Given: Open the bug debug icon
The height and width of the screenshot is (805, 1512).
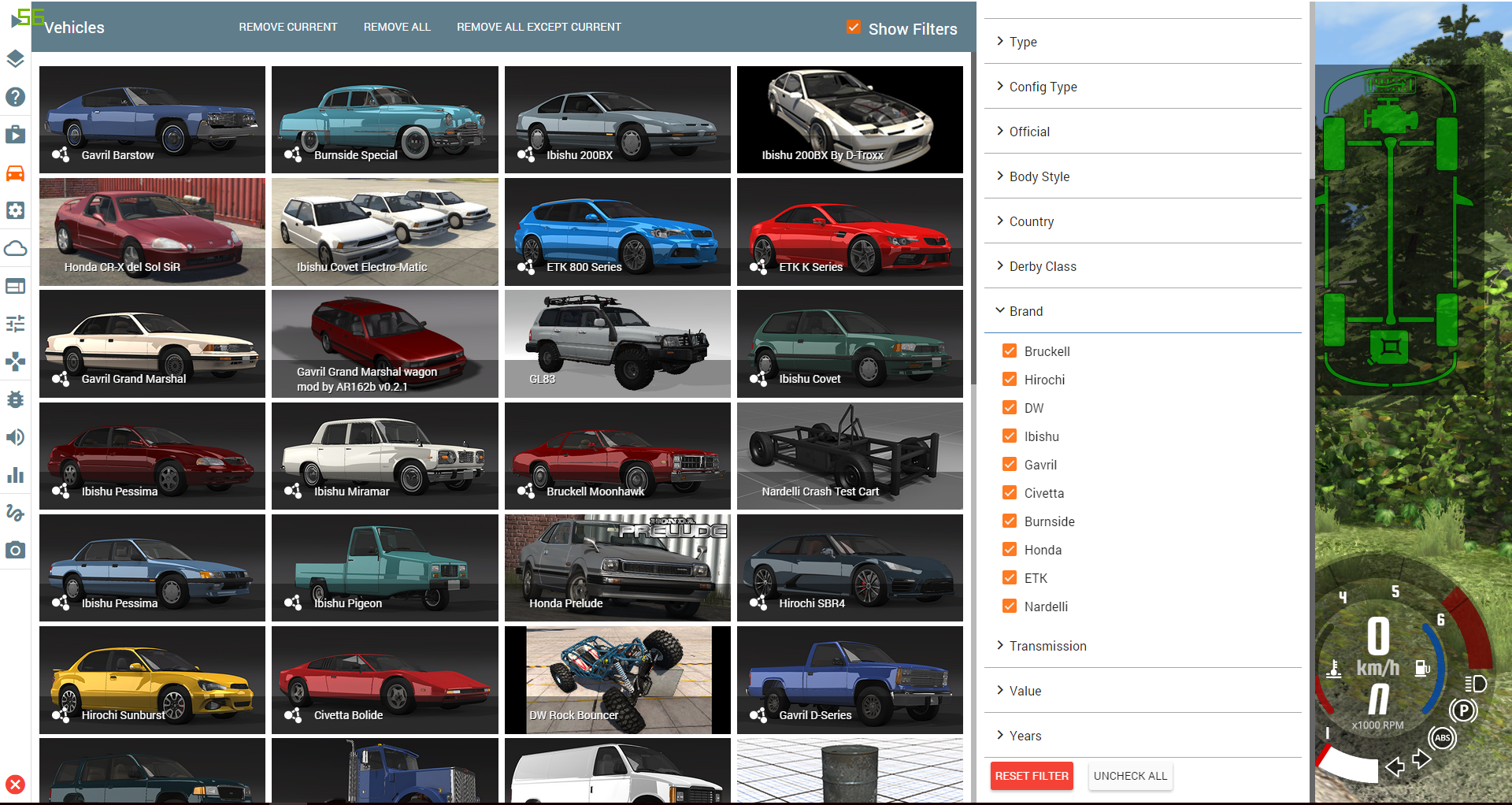Looking at the screenshot, I should pyautogui.click(x=15, y=399).
